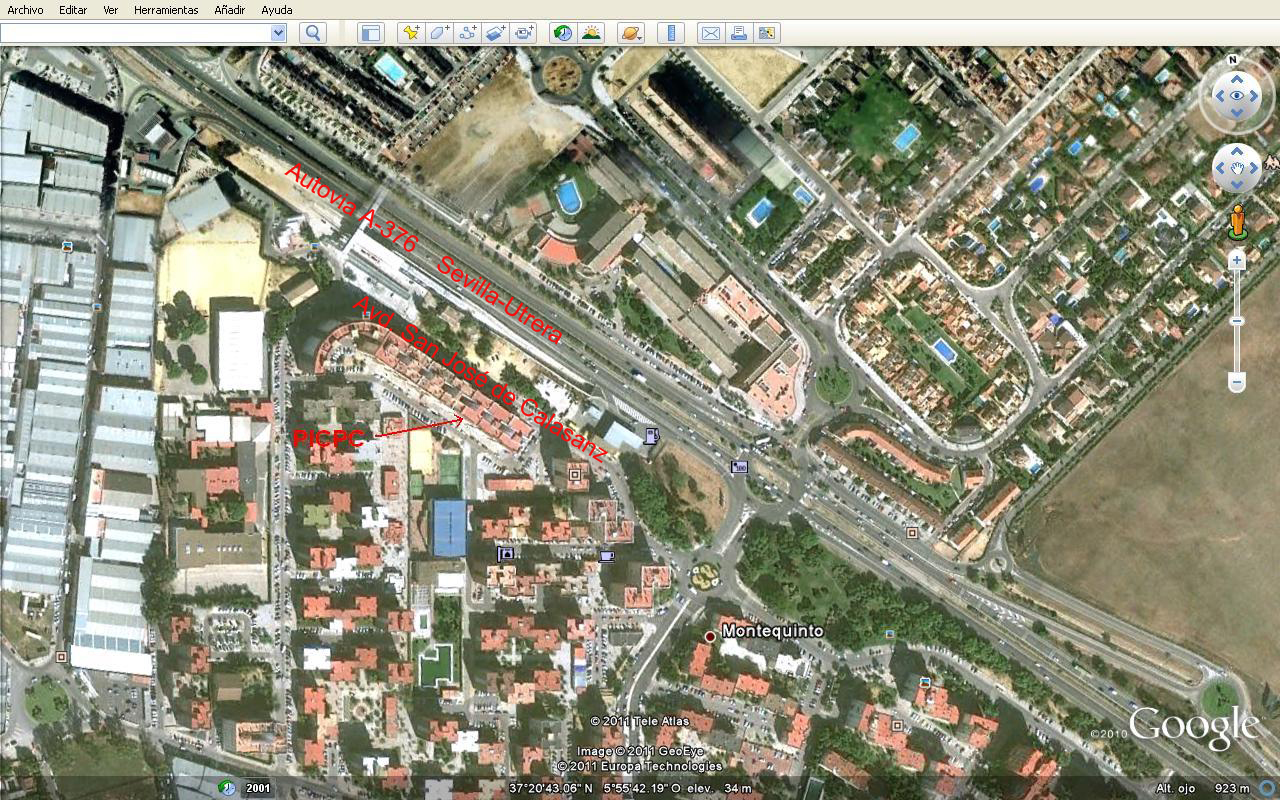This screenshot has height=800, width=1280.
Task: Select the Montequinto place label
Action: coord(772,631)
